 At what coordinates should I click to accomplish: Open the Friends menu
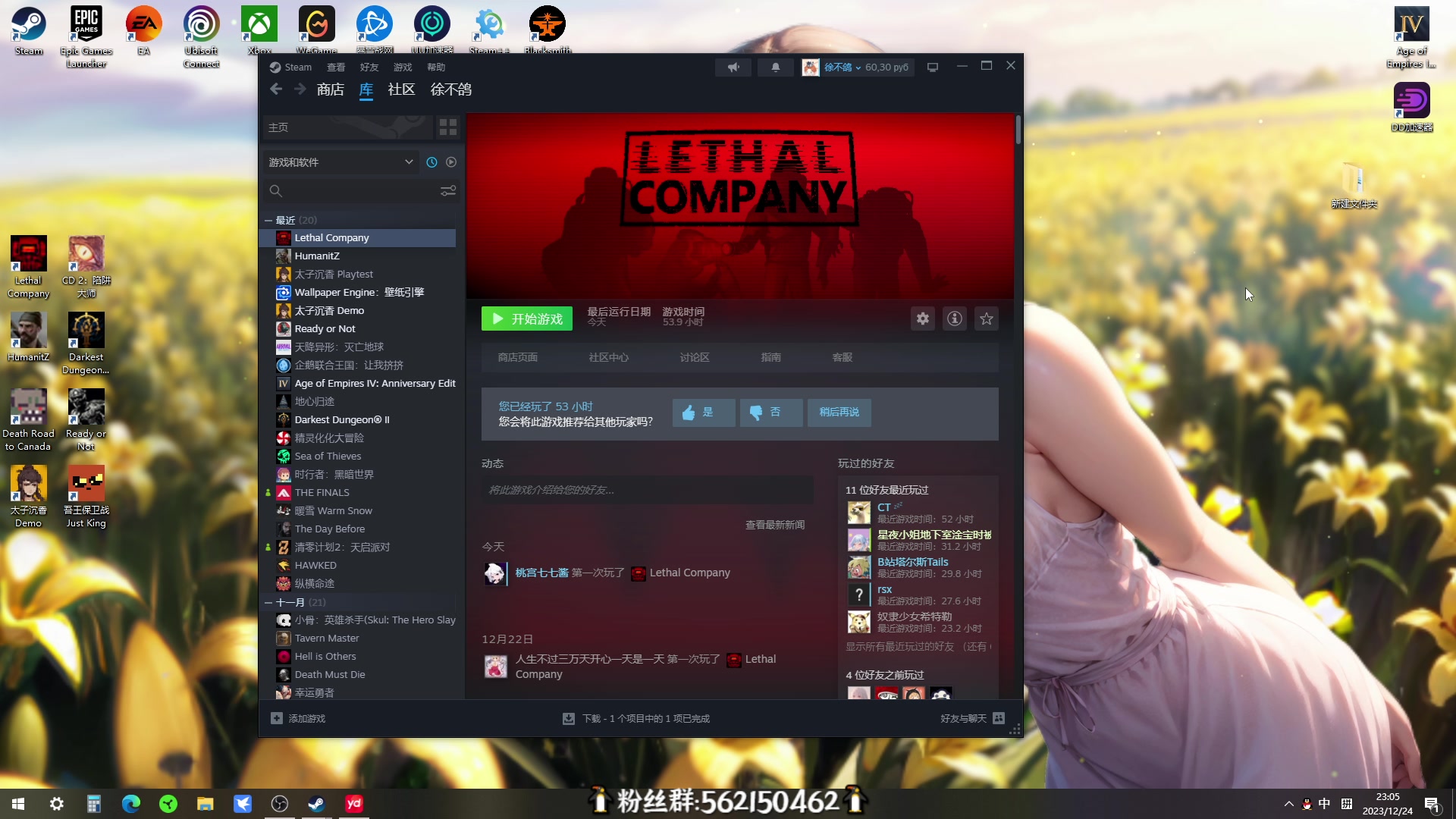369,67
